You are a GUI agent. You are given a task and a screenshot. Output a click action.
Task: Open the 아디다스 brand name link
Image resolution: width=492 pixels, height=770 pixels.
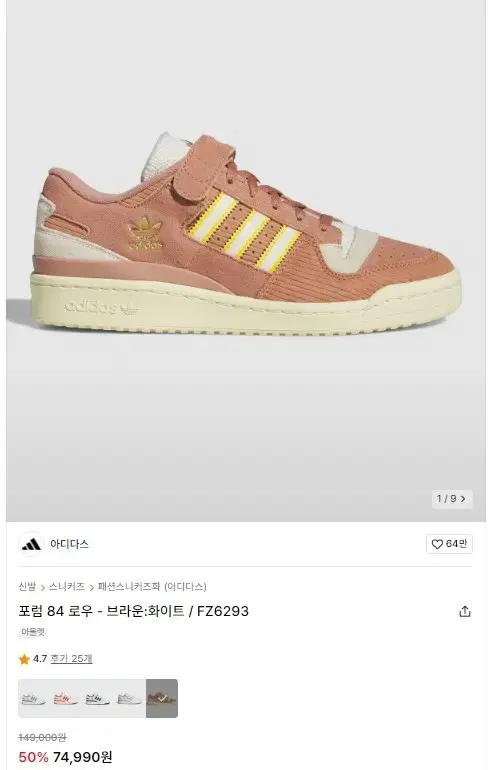point(69,544)
